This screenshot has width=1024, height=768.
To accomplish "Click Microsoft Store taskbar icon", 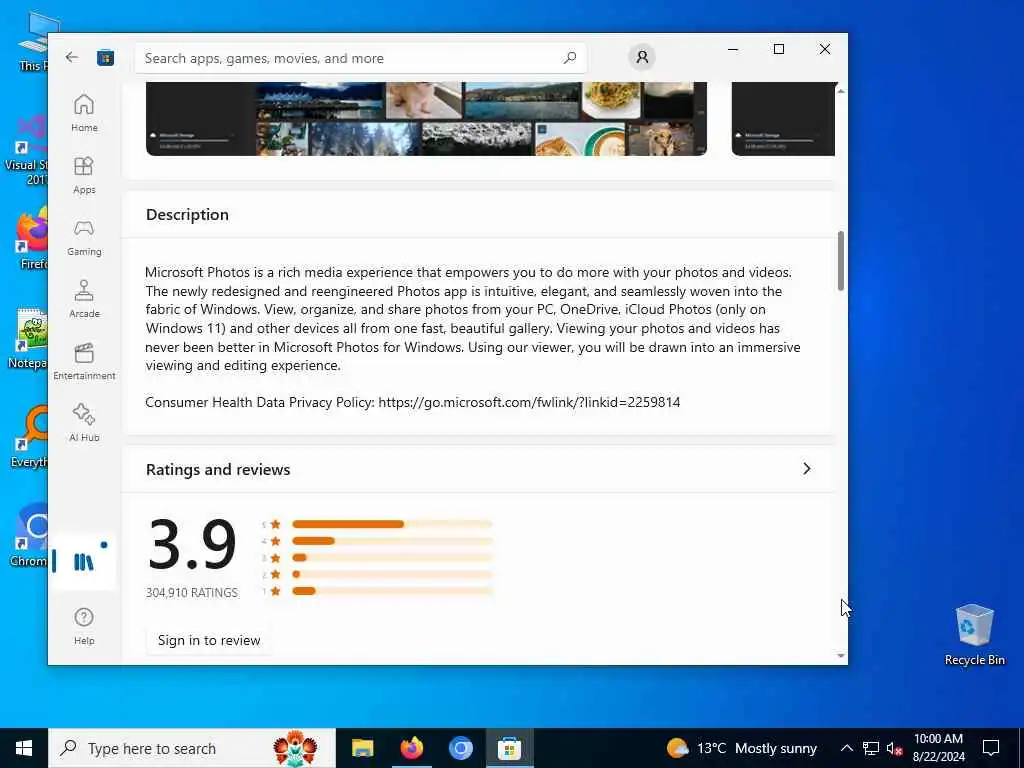I will (x=509, y=748).
